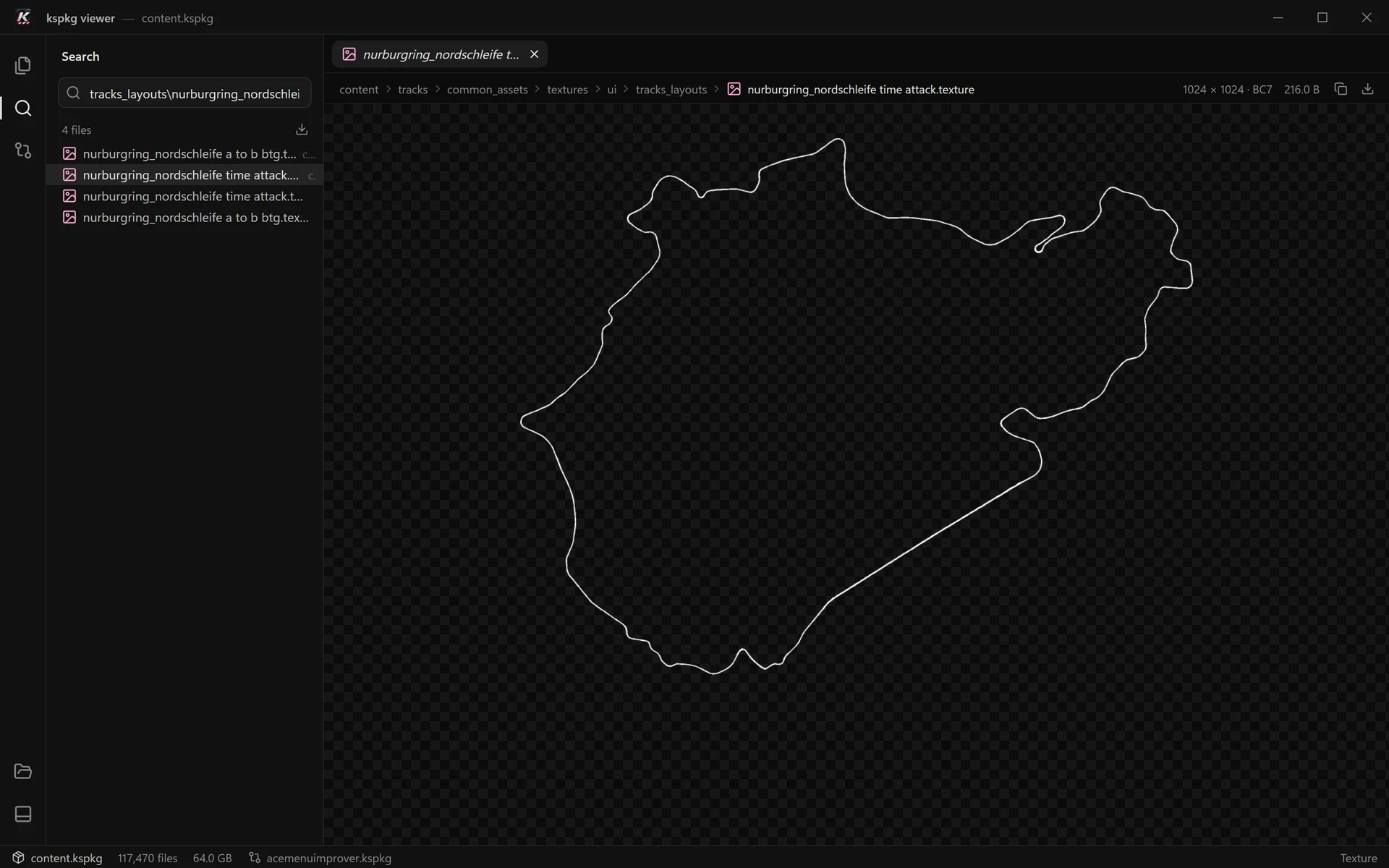This screenshot has height=868, width=1389.
Task: Select the Search sidebar icon
Action: (x=22, y=108)
